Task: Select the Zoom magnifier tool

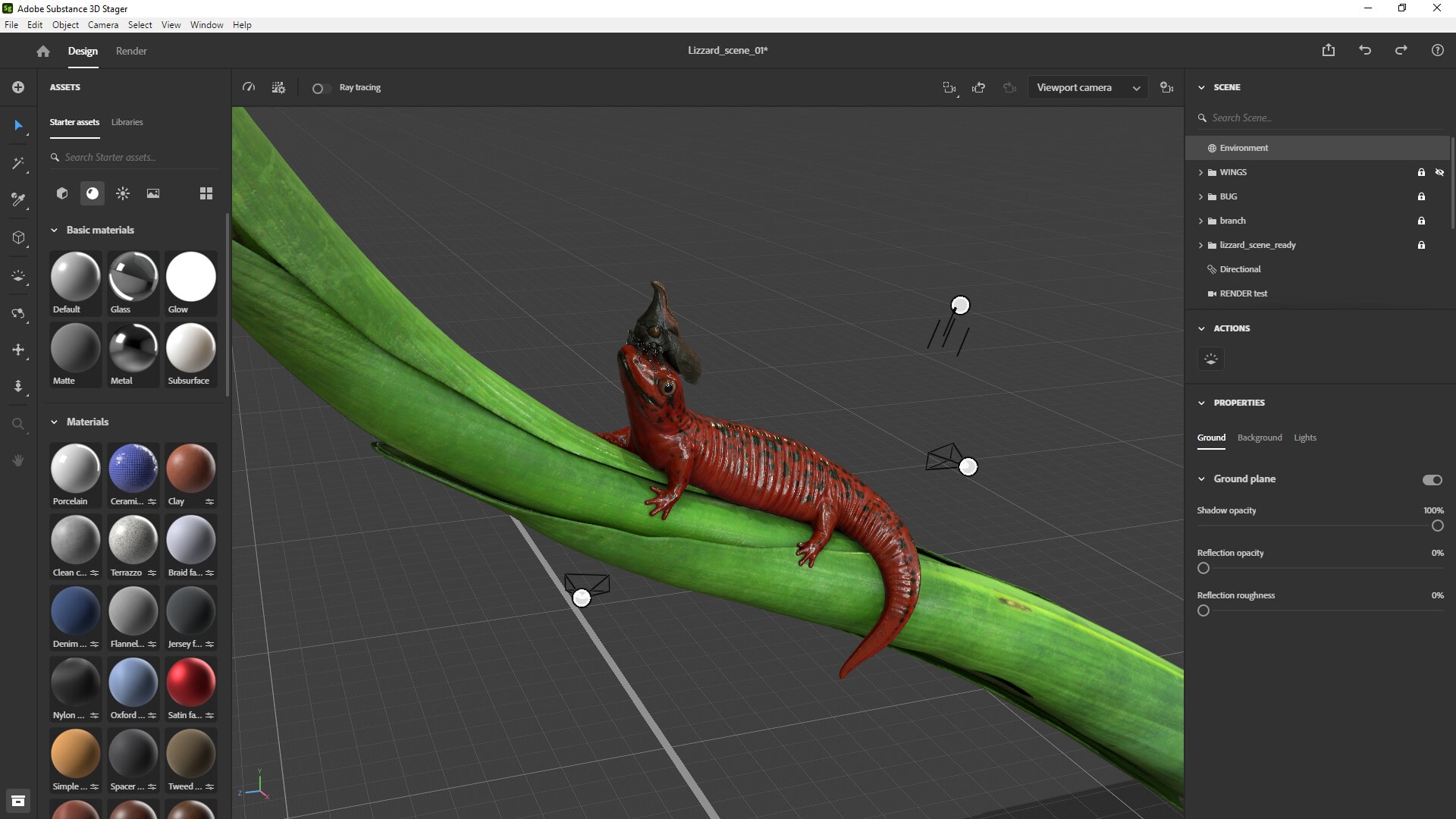Action: pyautogui.click(x=18, y=424)
